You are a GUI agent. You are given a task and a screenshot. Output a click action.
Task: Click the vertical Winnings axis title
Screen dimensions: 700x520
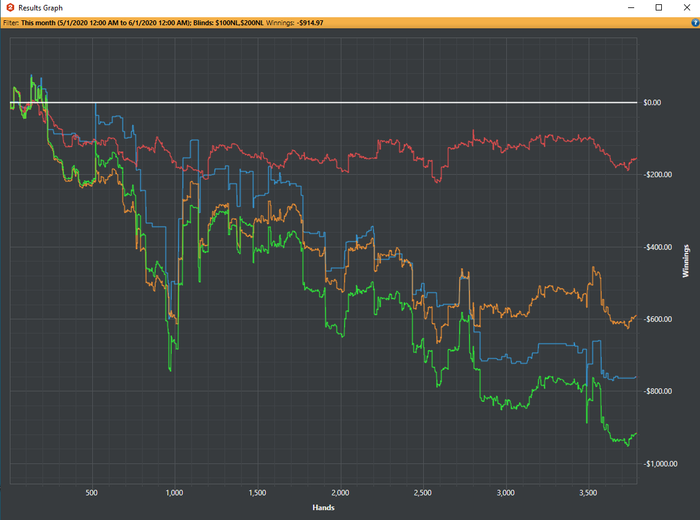pyautogui.click(x=686, y=261)
